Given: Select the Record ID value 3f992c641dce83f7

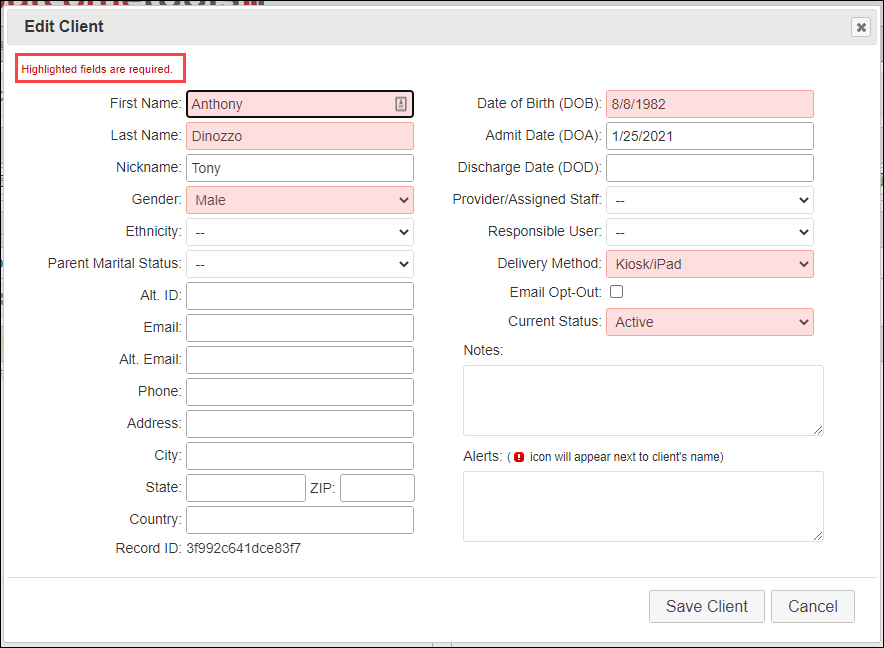Looking at the screenshot, I should pyautogui.click(x=244, y=548).
